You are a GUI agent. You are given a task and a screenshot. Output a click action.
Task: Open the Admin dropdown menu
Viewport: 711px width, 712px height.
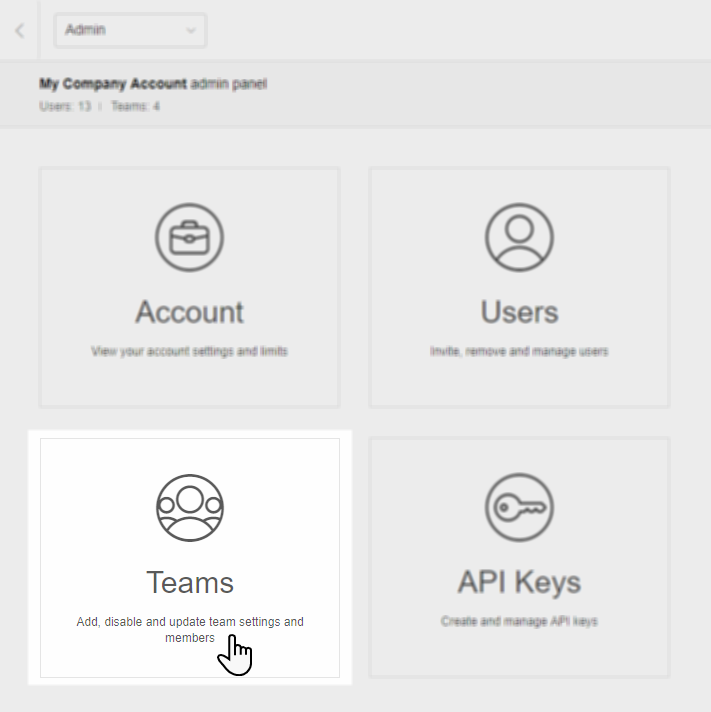130,31
